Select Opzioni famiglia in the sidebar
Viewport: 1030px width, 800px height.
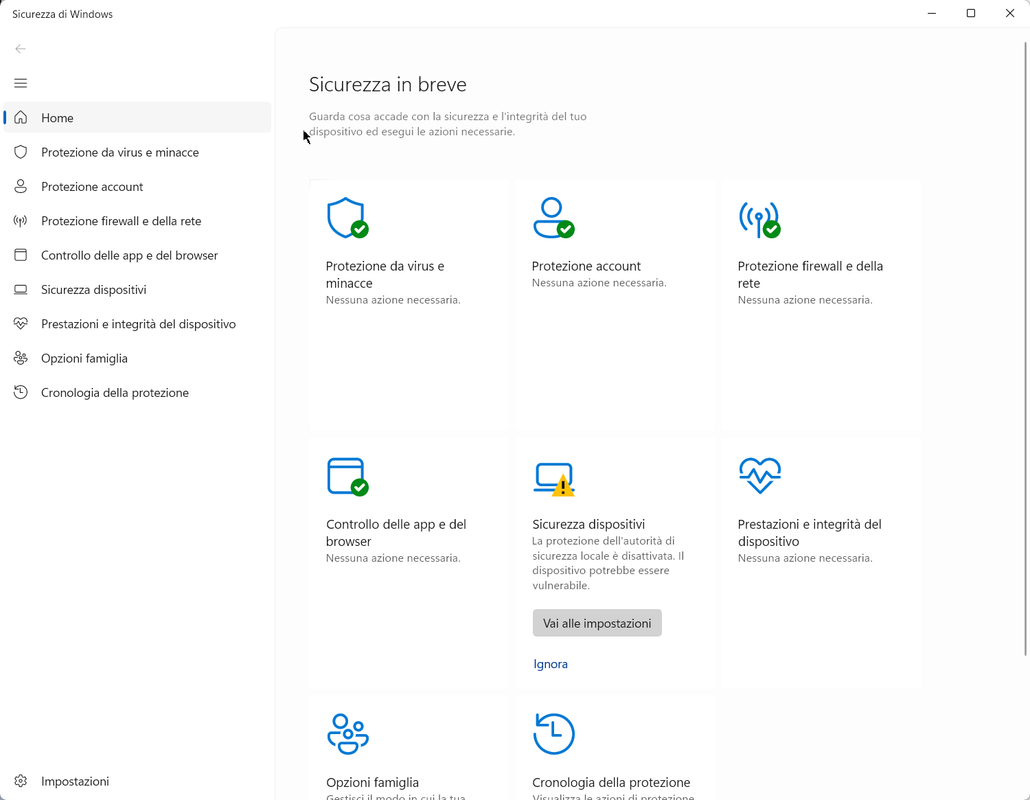coord(137,358)
